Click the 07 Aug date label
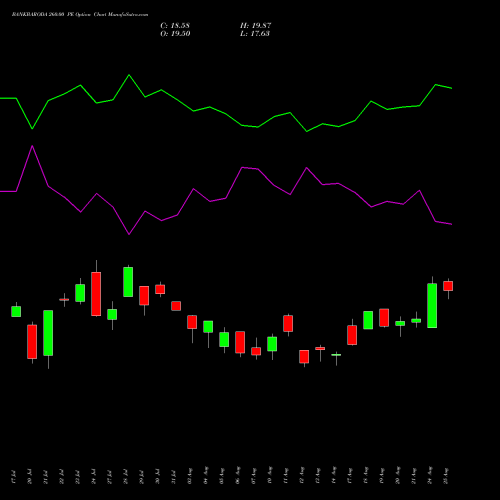Screen dimensions: 500x500 click(253, 476)
